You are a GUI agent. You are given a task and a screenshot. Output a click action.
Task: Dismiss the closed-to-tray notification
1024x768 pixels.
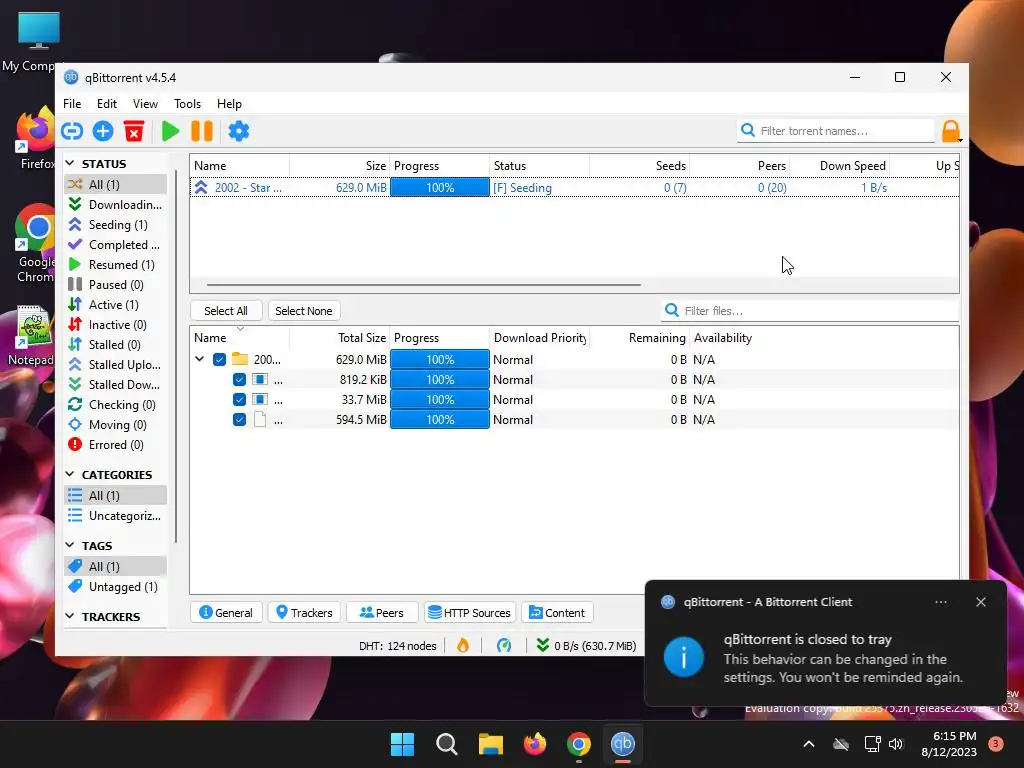981,602
